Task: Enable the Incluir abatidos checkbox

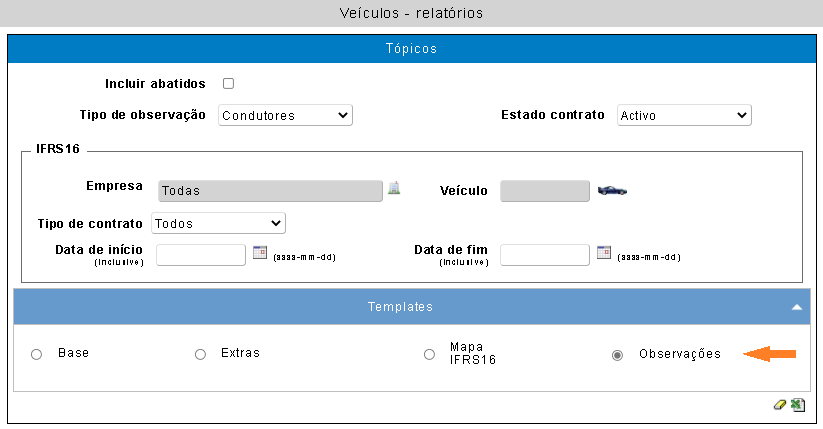Action: pyautogui.click(x=228, y=83)
